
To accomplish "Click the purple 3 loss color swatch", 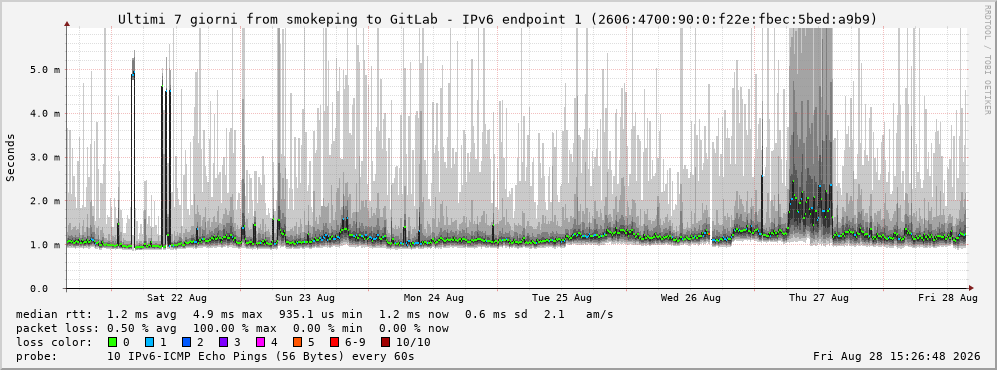I will [223, 343].
